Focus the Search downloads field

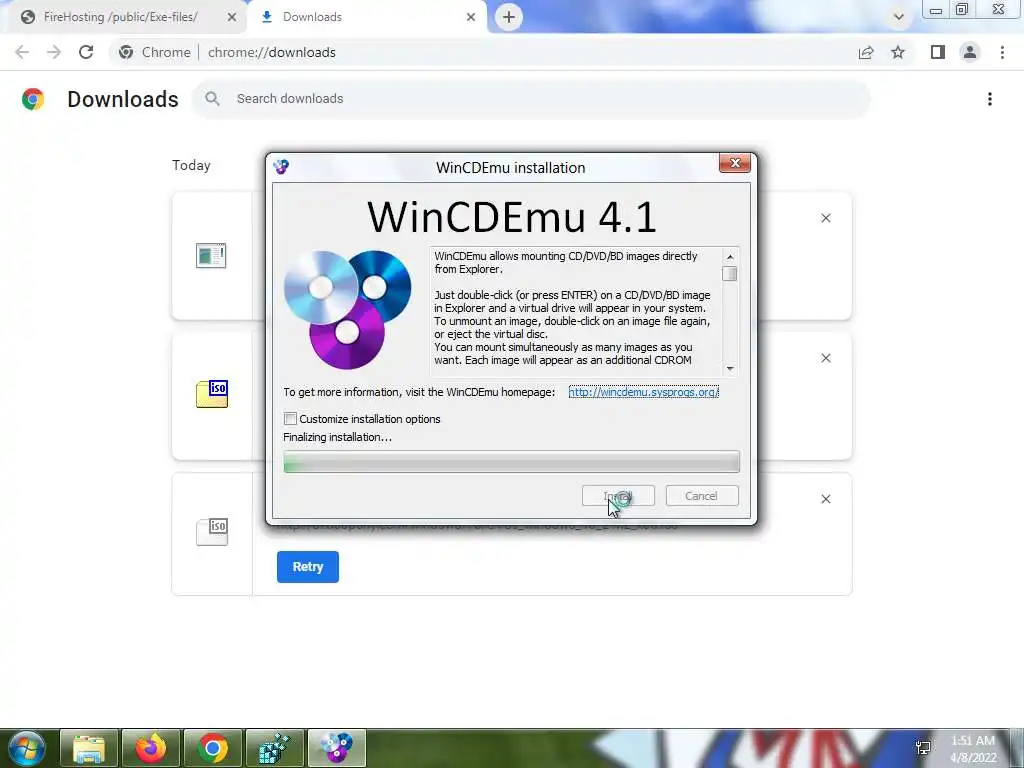pyautogui.click(x=531, y=99)
